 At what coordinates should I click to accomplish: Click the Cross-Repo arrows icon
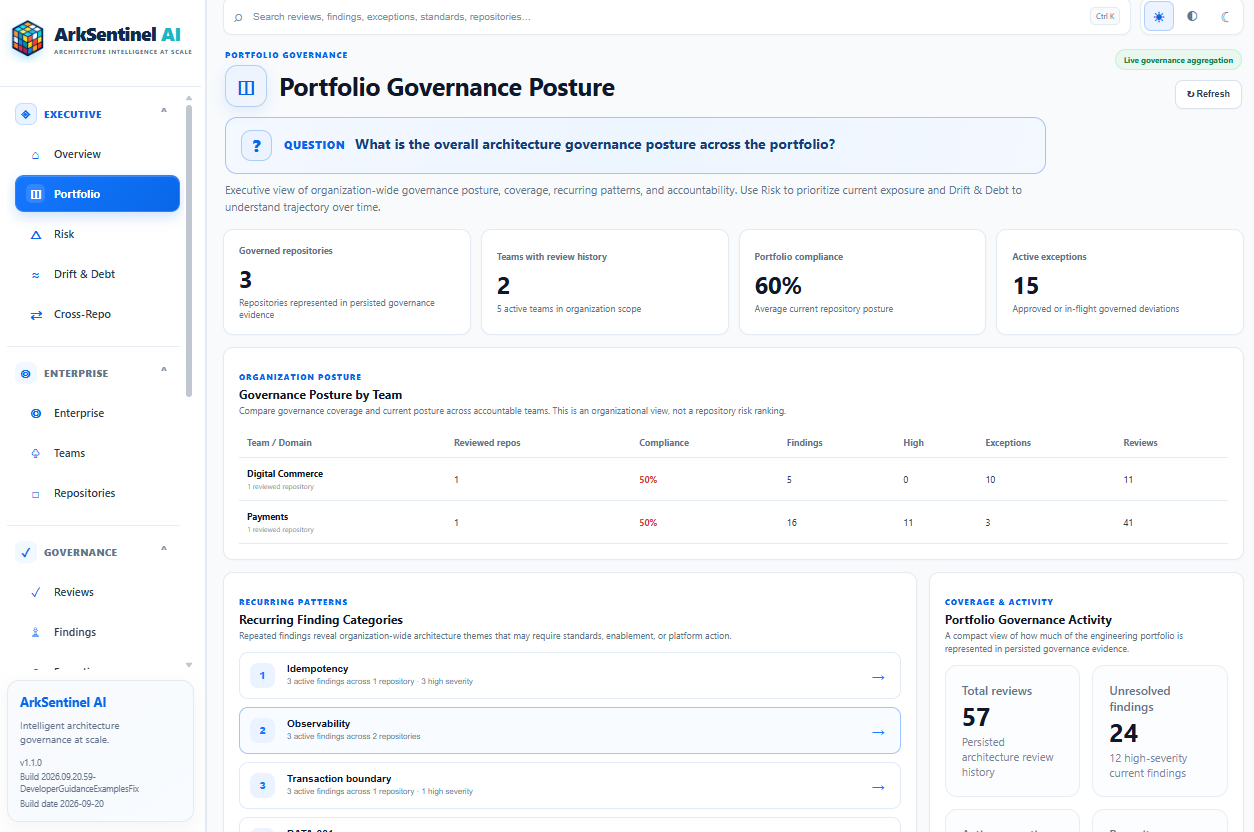(36, 315)
